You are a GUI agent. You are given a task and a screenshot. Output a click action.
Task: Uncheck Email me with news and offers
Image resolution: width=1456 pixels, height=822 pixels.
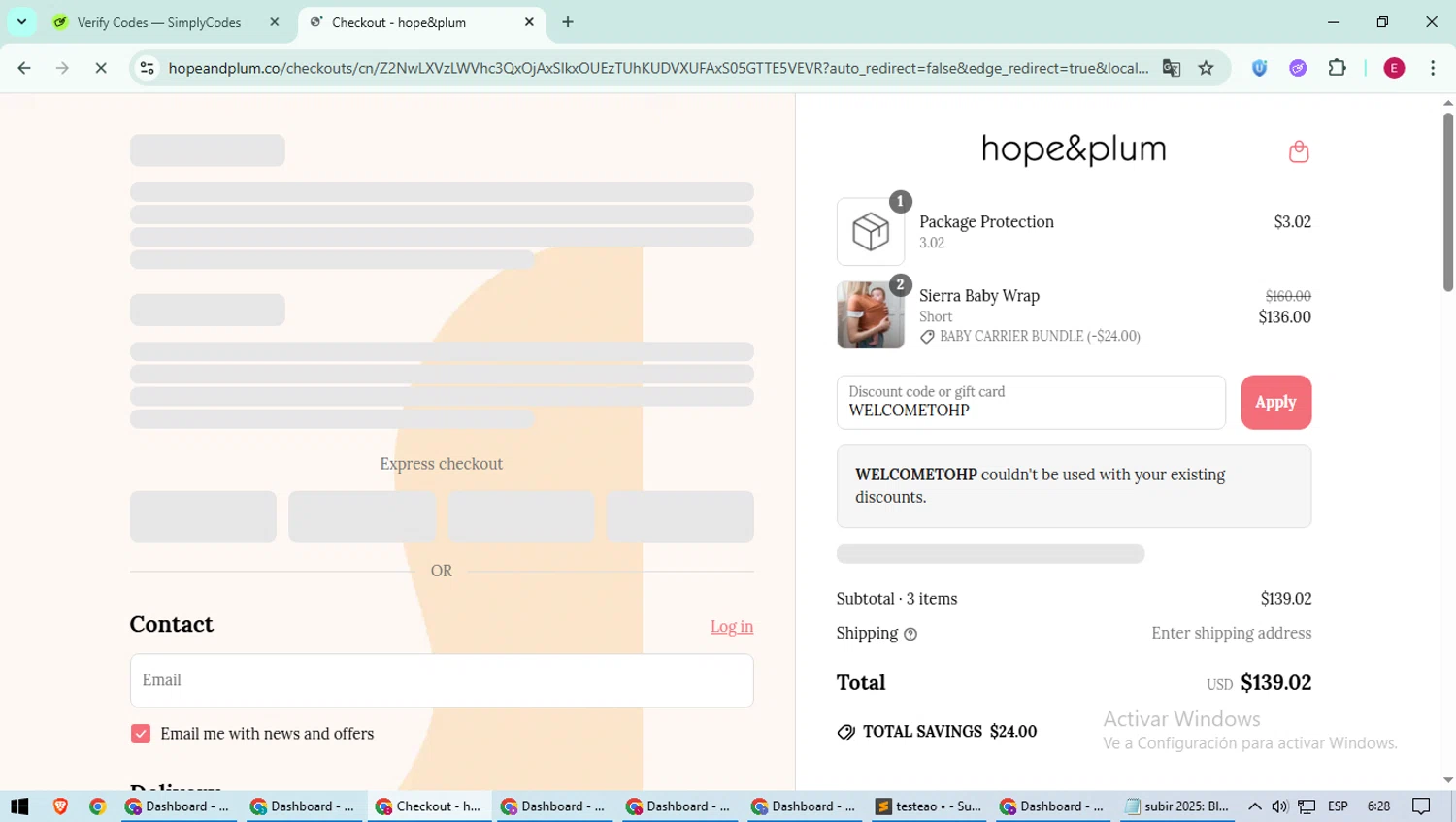[141, 734]
